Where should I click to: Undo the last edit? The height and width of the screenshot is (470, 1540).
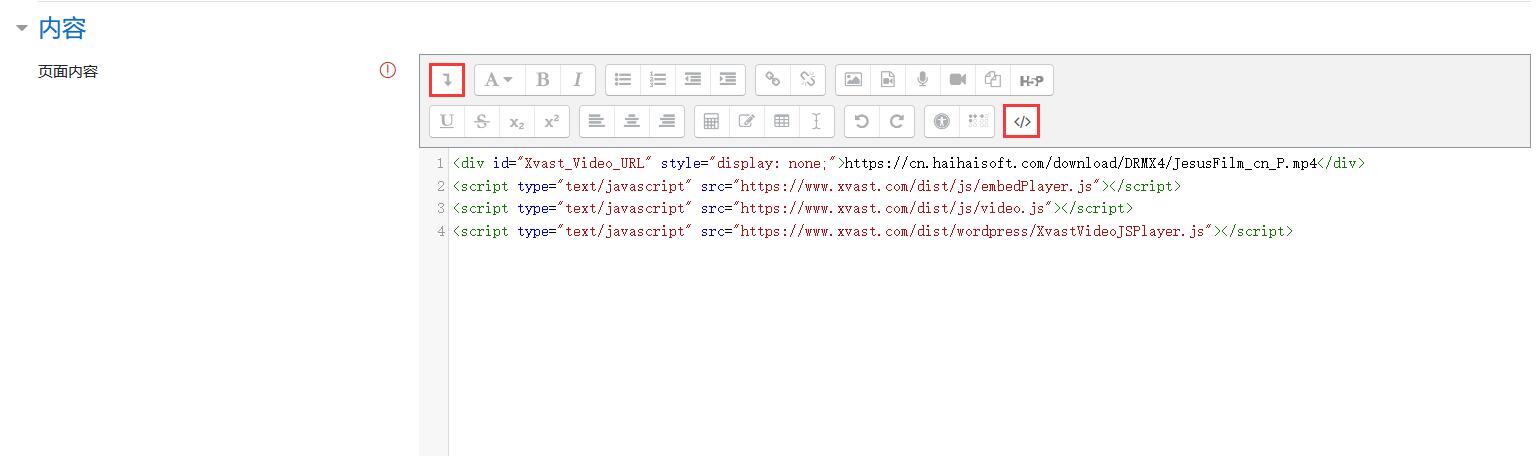(862, 122)
